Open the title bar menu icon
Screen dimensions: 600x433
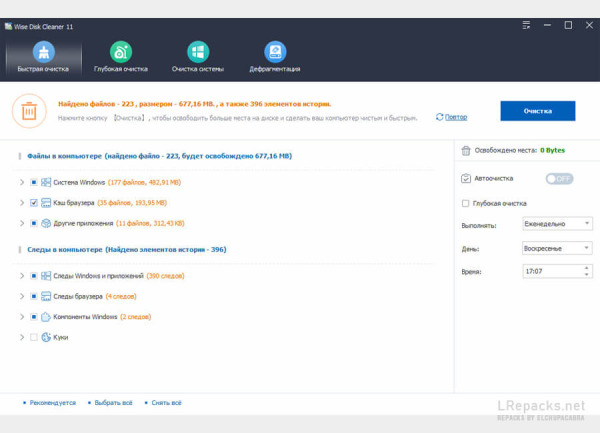coord(527,26)
